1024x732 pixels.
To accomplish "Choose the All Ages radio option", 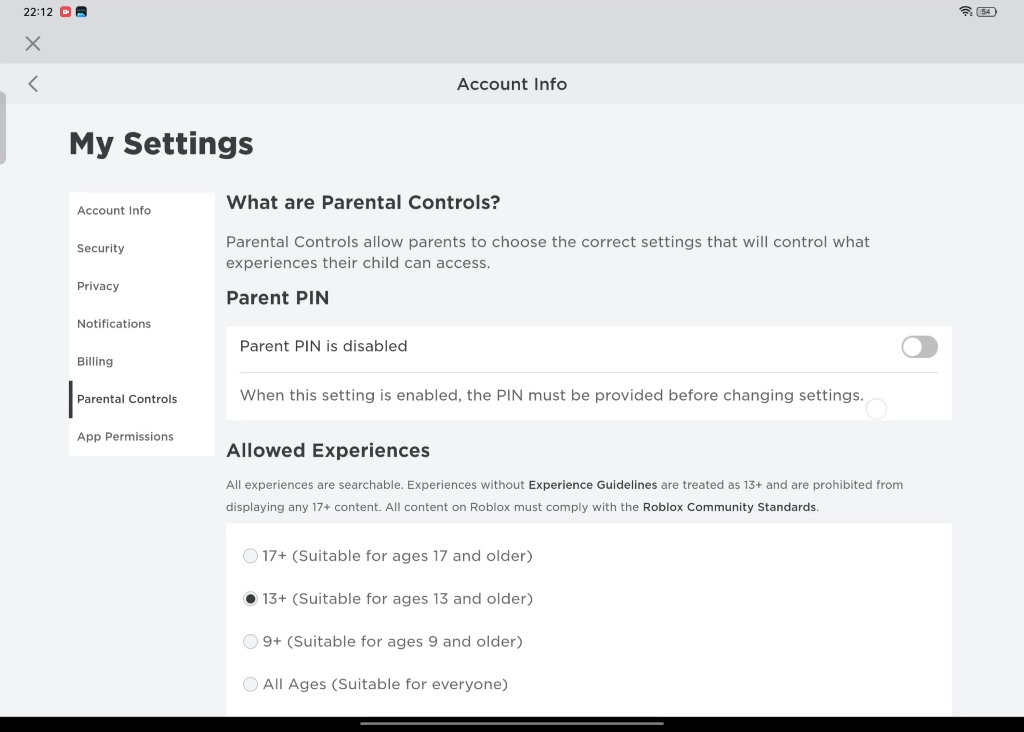I will click(x=251, y=685).
